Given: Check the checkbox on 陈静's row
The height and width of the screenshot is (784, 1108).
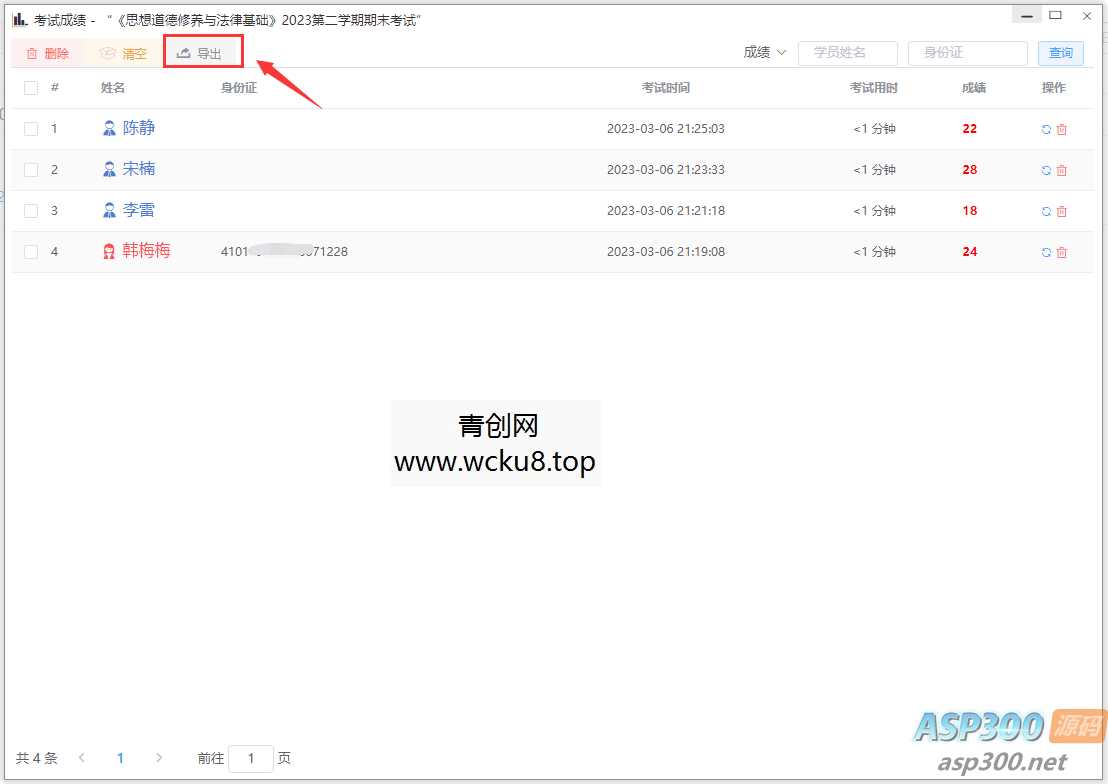Looking at the screenshot, I should 30,129.
